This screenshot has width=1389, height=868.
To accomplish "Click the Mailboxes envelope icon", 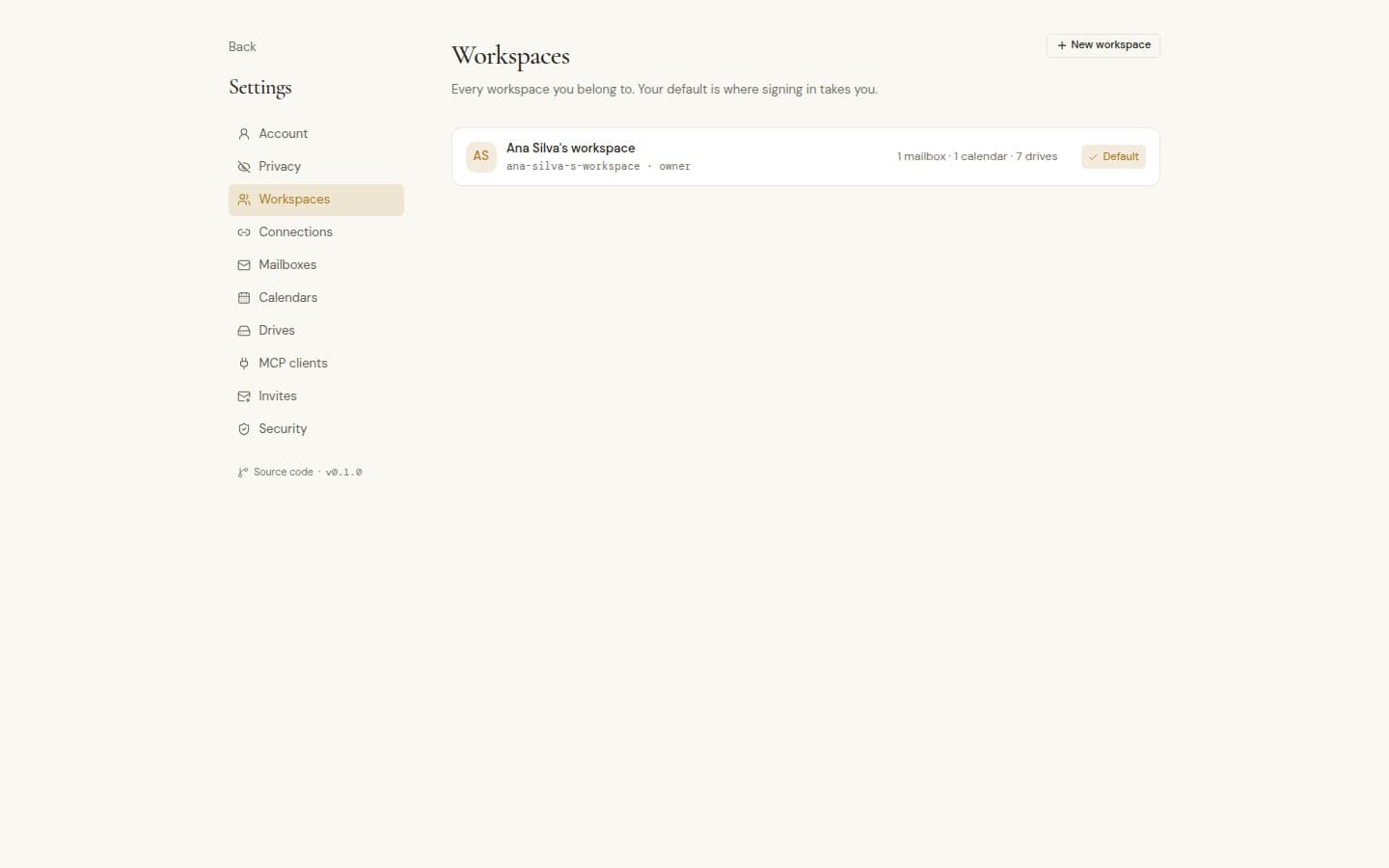I will click(244, 265).
